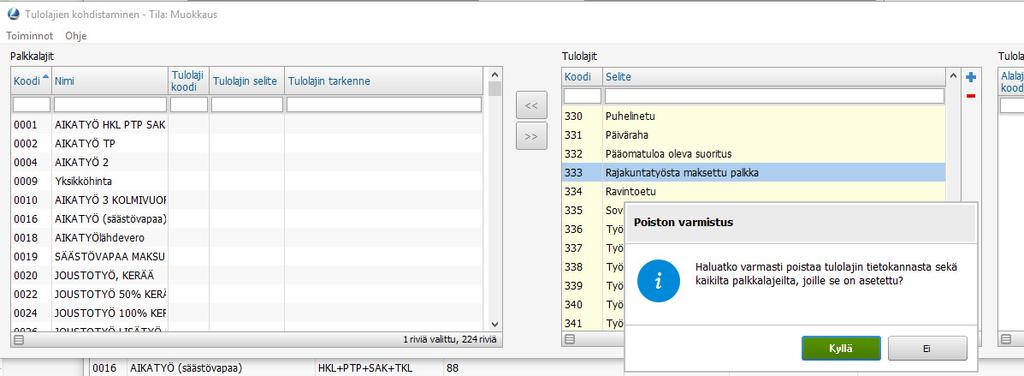This screenshot has height=376, width=1024.
Task: Select row 0004 AIKATYÖ 2
Action: click(248, 162)
